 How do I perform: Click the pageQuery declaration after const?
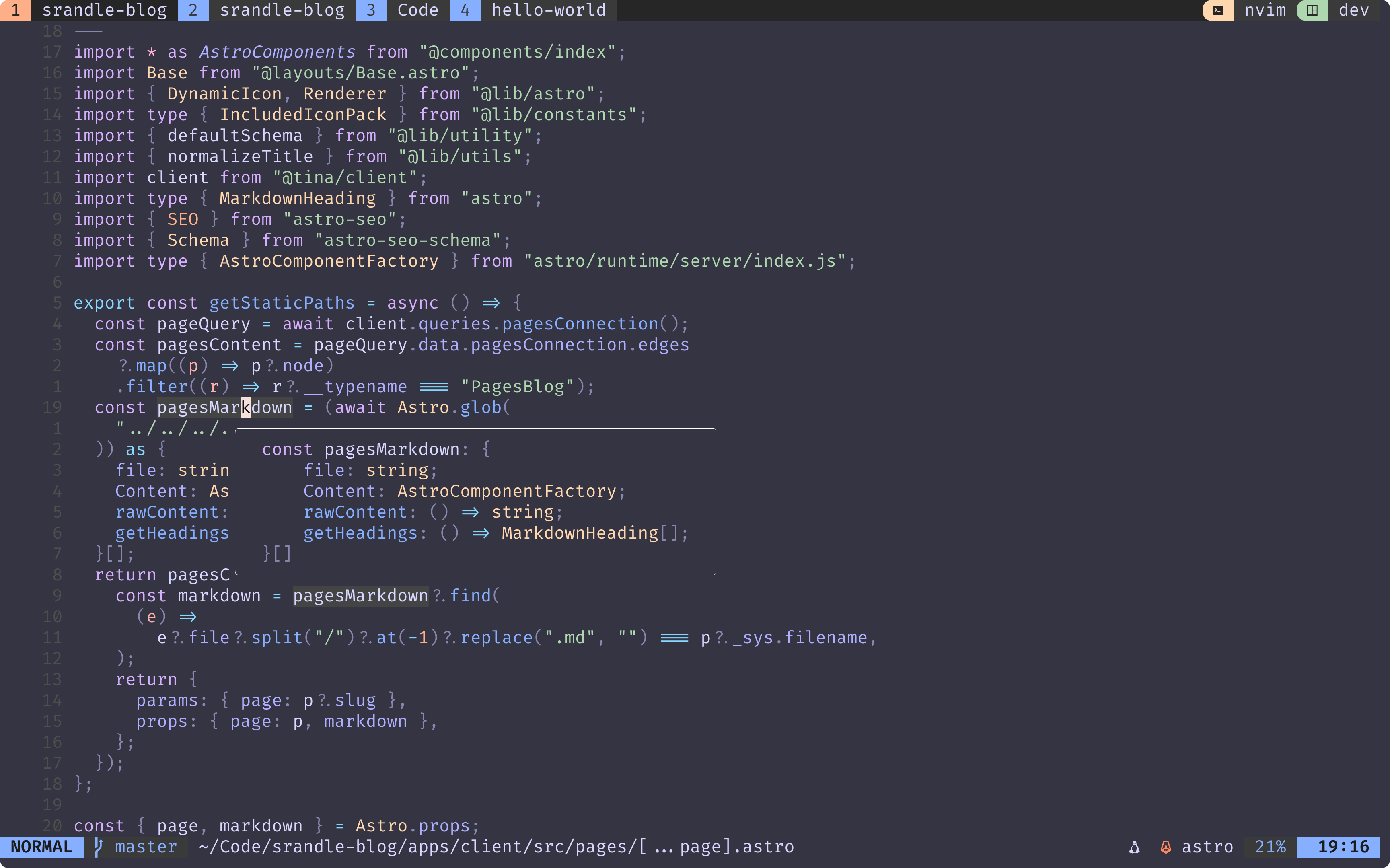[x=204, y=324]
